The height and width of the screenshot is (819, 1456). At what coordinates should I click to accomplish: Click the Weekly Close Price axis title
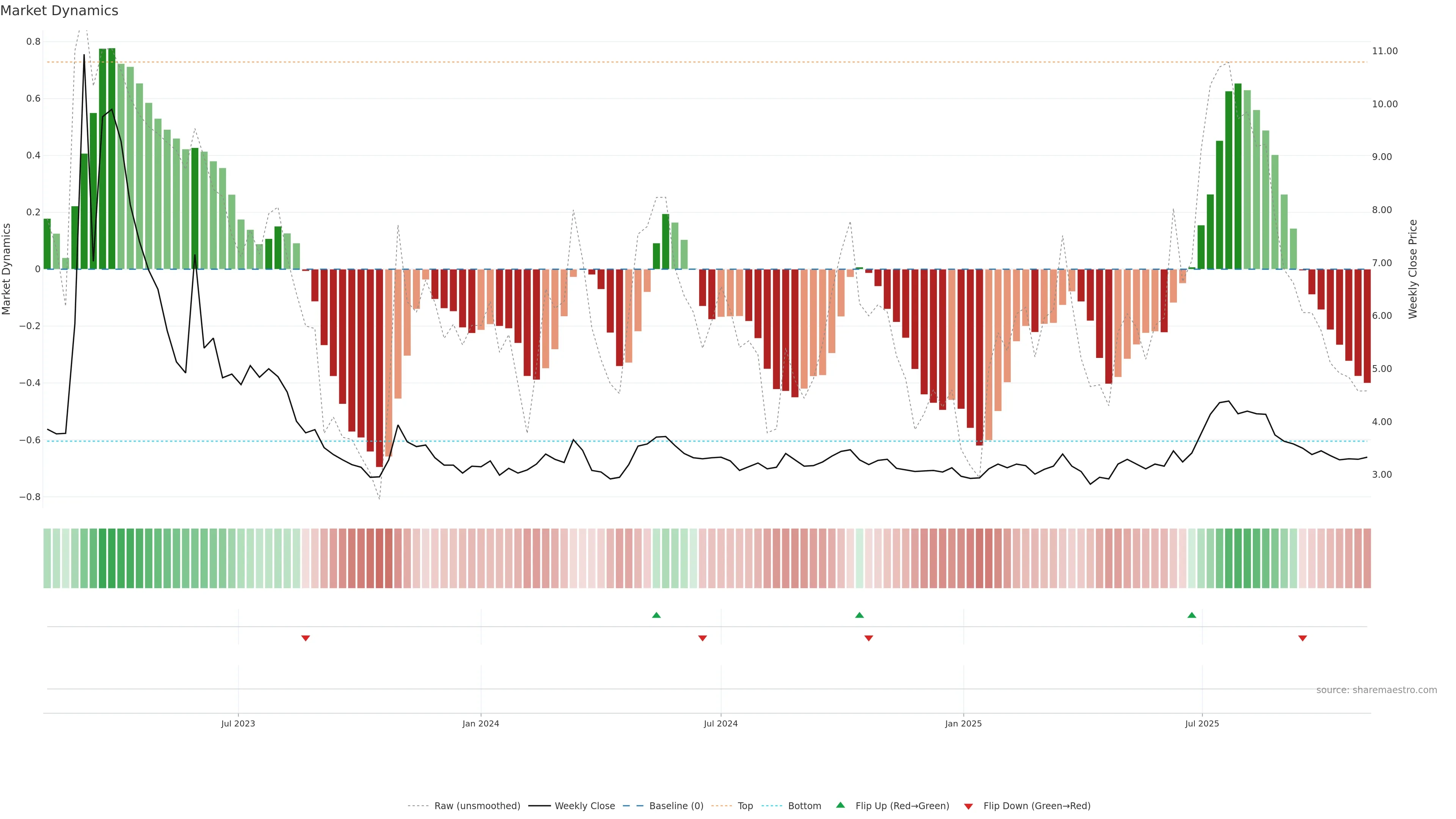(1412, 269)
